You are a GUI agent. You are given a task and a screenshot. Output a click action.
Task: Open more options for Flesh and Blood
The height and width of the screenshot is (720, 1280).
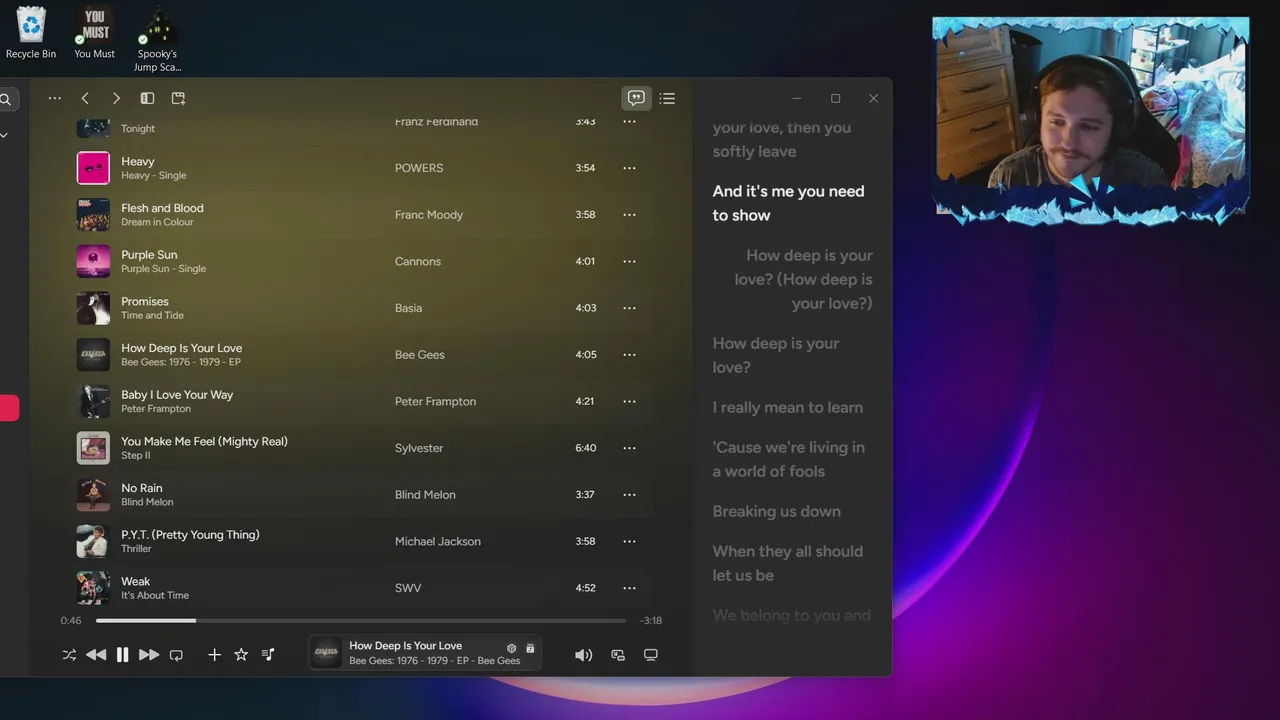click(629, 215)
